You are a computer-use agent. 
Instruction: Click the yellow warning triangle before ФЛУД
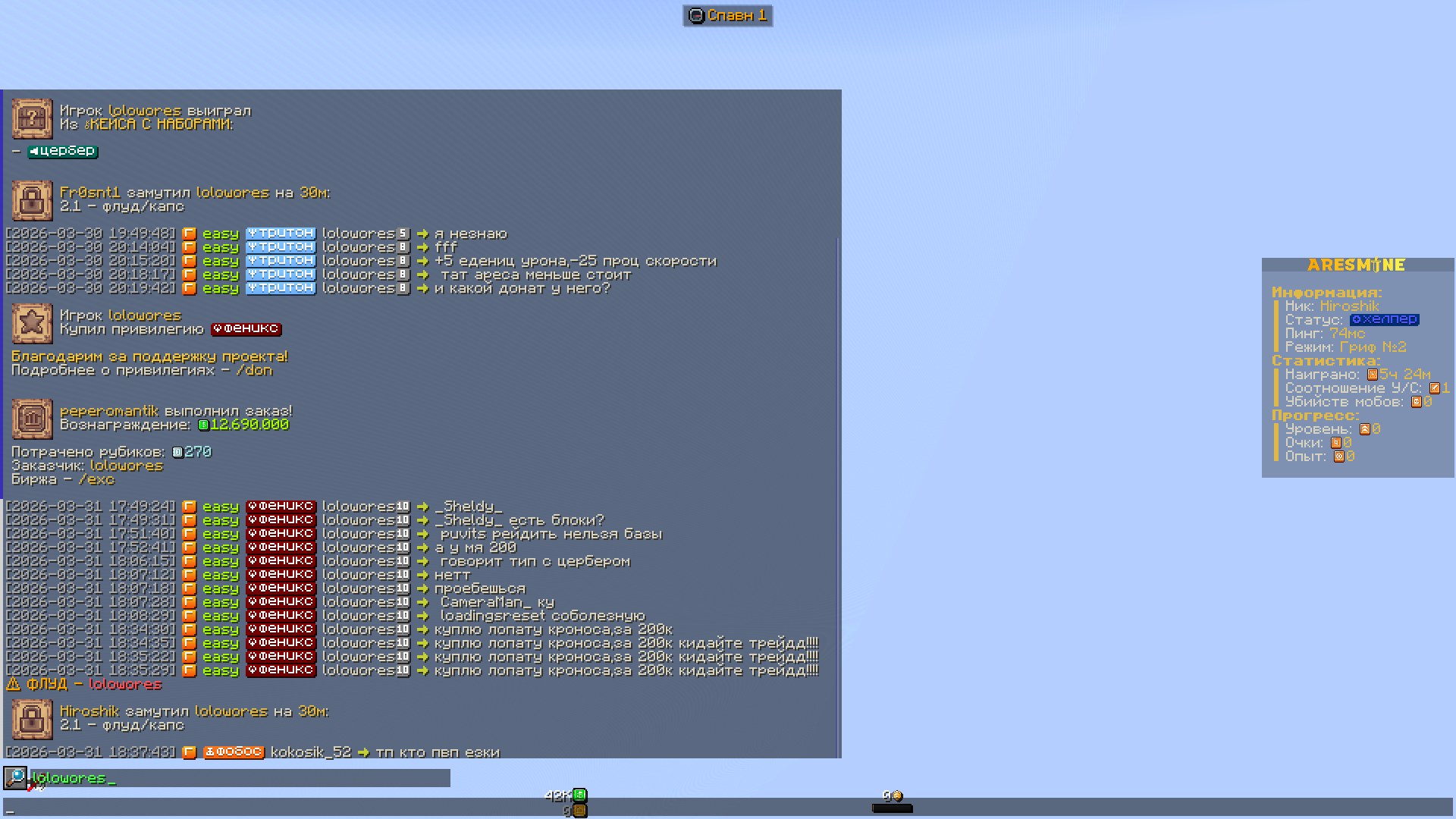[x=13, y=684]
